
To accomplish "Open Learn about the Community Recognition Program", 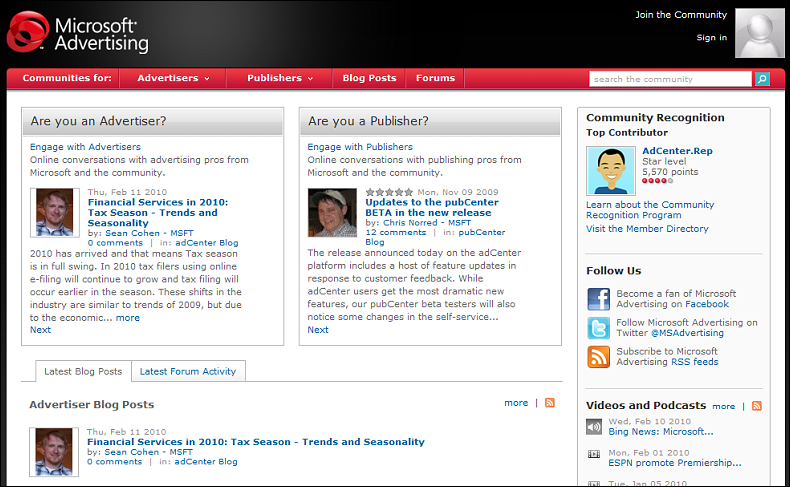I will pos(650,210).
